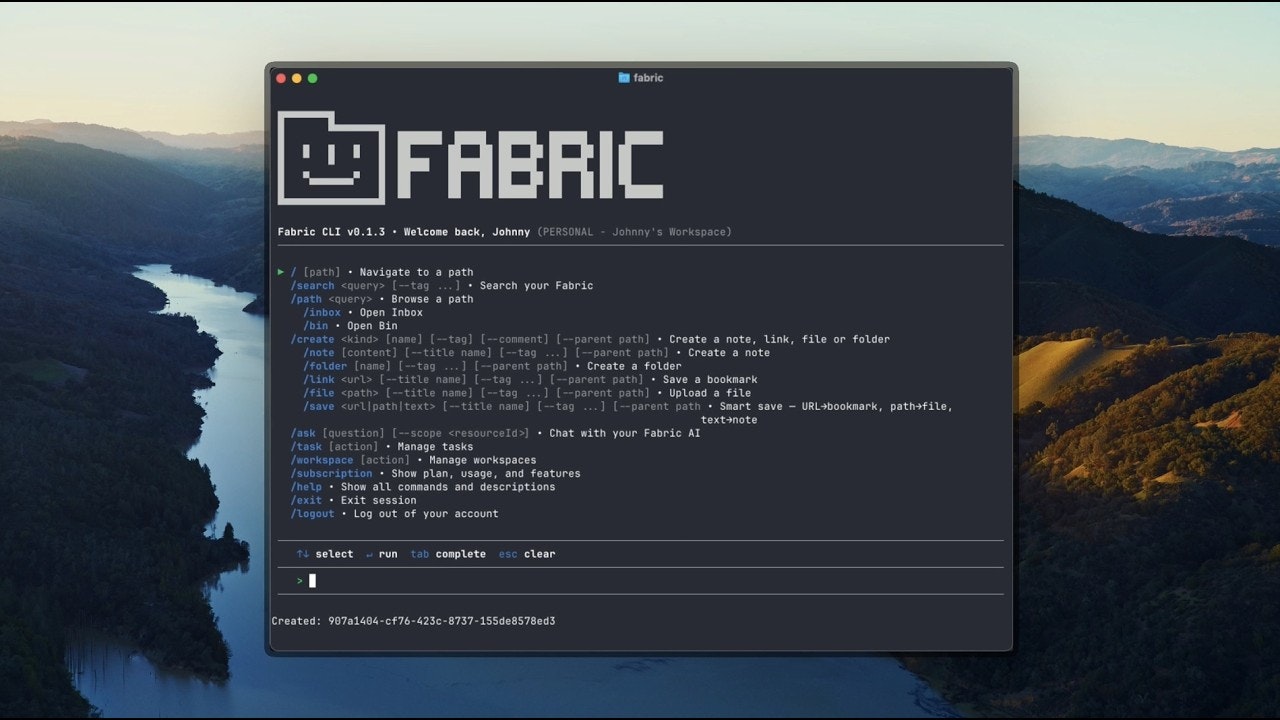Click the / [path] Navigate to a path row
This screenshot has height=720, width=1280.
coord(382,272)
